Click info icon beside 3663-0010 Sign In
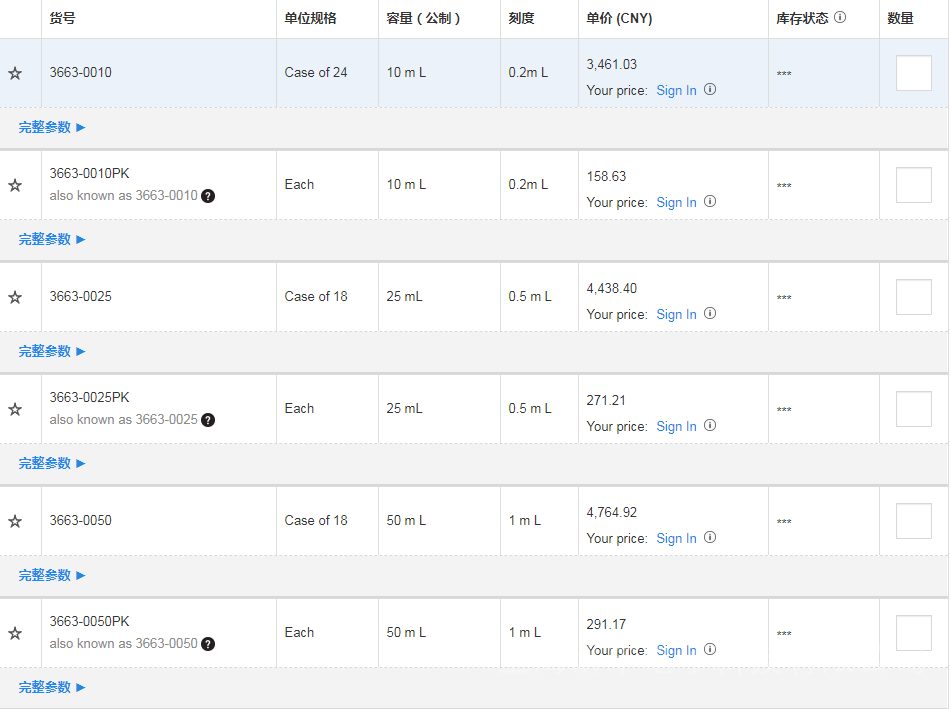The height and width of the screenshot is (709, 951). (x=710, y=89)
